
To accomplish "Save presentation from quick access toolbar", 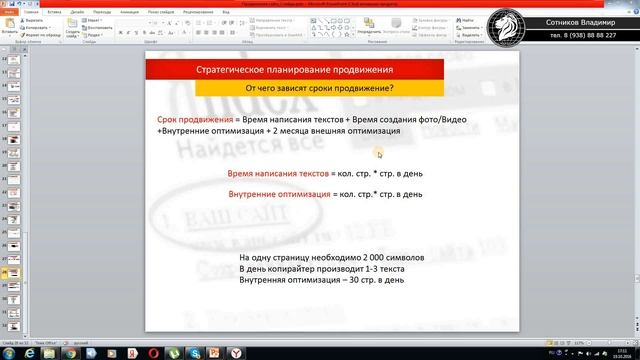I will (x=12, y=4).
